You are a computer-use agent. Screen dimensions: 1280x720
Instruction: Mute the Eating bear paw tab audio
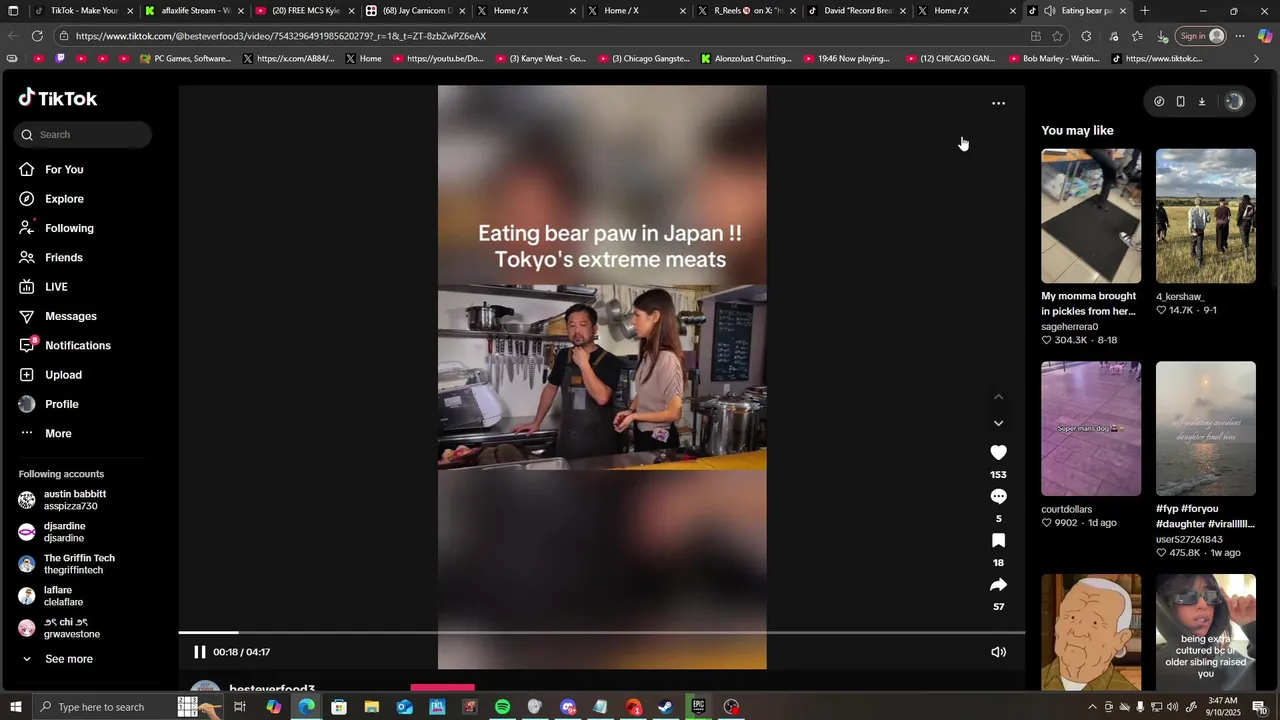[x=1050, y=11]
